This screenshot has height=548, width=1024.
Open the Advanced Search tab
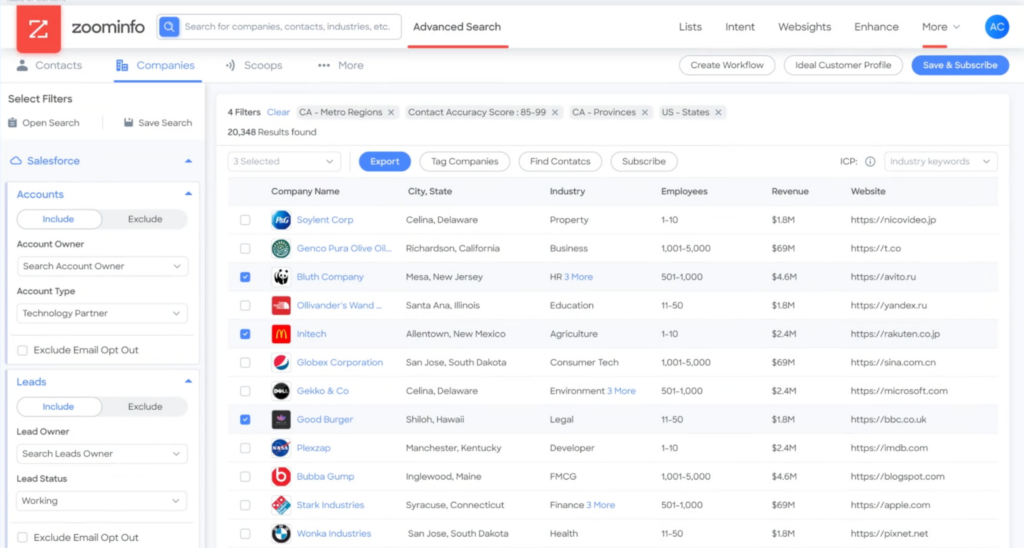tap(457, 27)
